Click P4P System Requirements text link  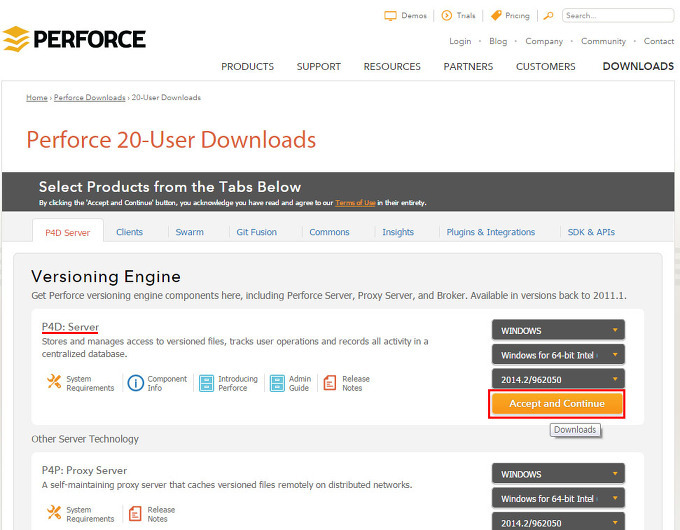click(x=90, y=514)
